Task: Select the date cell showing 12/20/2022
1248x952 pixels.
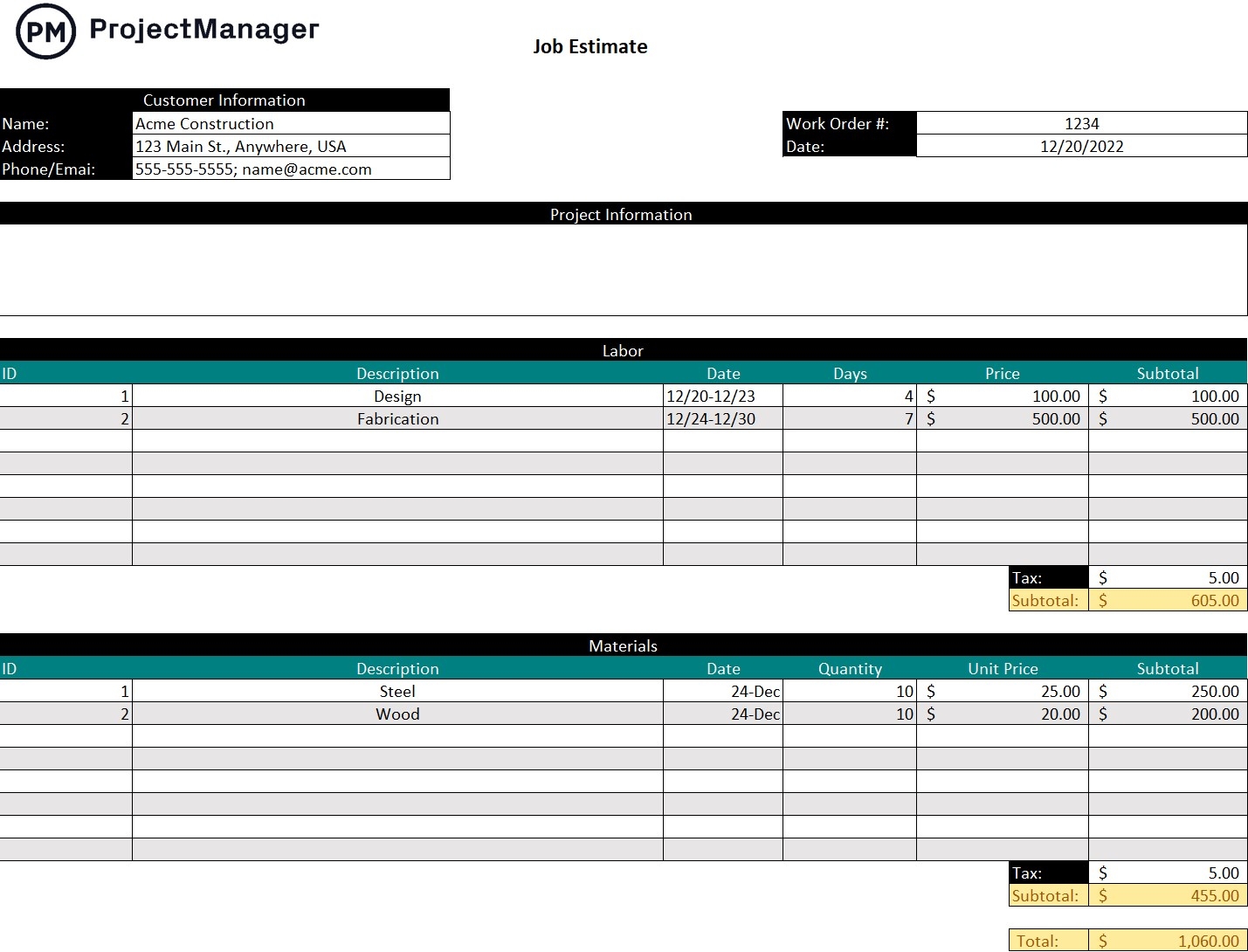Action: [1081, 146]
